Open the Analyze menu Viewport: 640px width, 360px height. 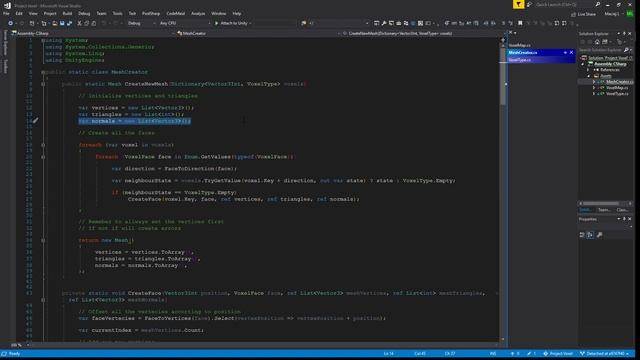click(x=198, y=13)
